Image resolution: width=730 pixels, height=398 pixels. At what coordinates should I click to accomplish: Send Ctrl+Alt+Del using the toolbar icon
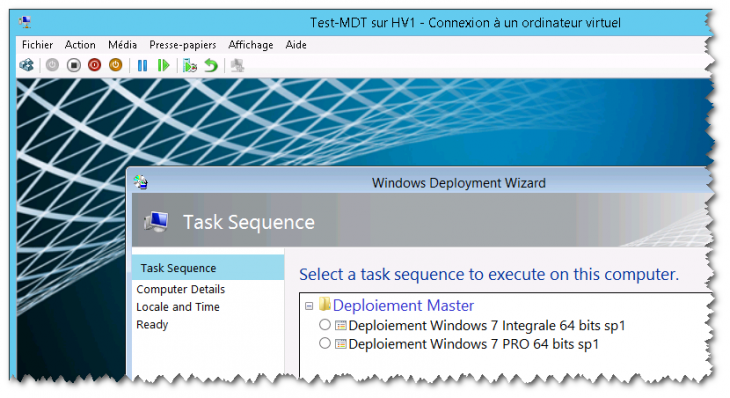(x=27, y=65)
